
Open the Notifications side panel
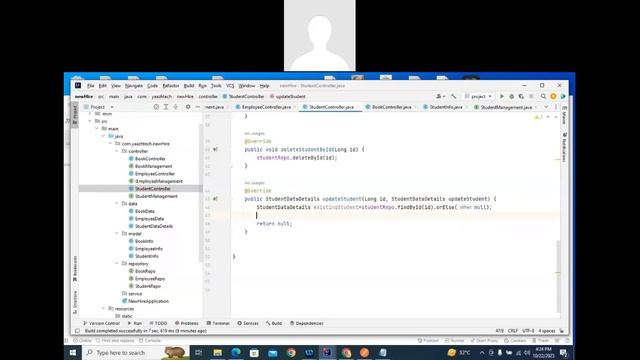click(564, 147)
